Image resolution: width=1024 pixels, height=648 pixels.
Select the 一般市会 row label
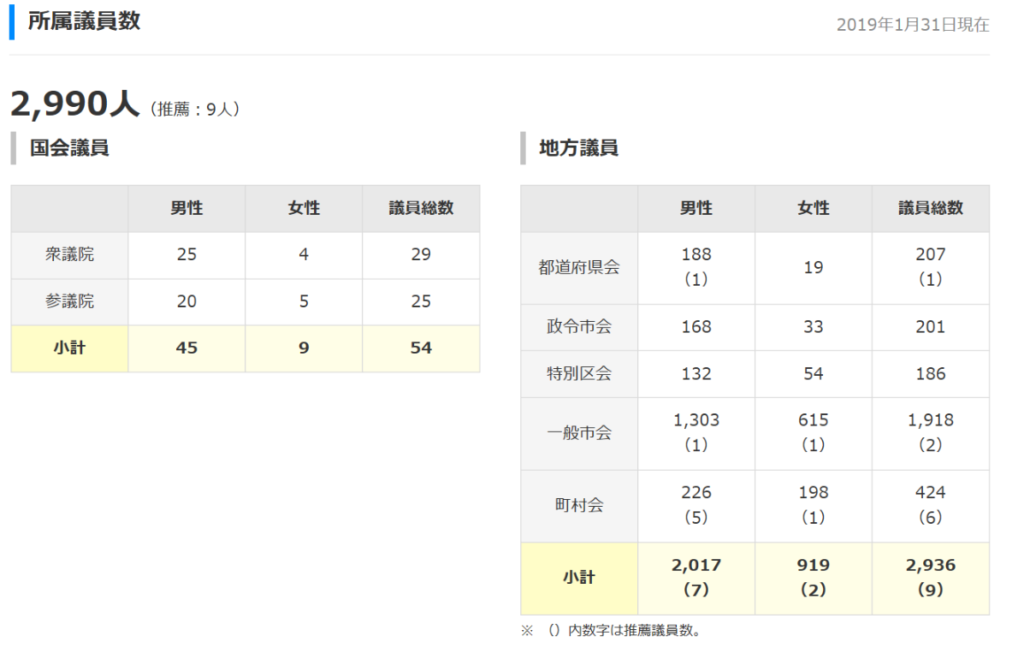(x=579, y=433)
